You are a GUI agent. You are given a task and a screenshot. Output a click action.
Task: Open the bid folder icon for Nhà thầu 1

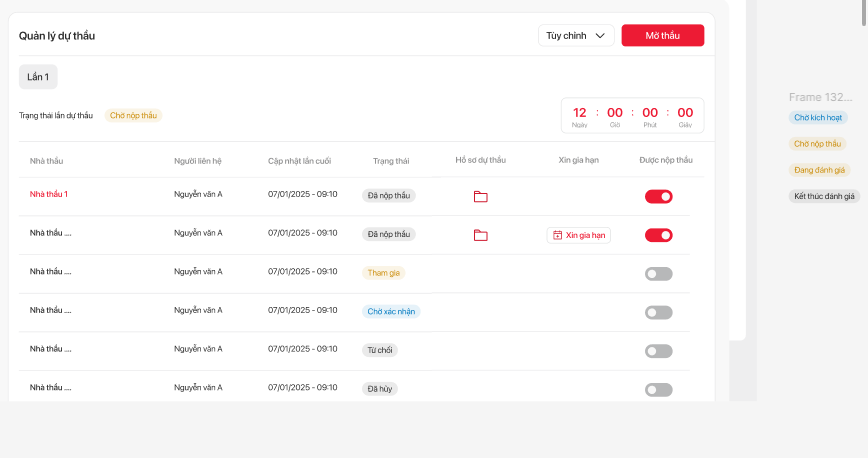point(480,197)
